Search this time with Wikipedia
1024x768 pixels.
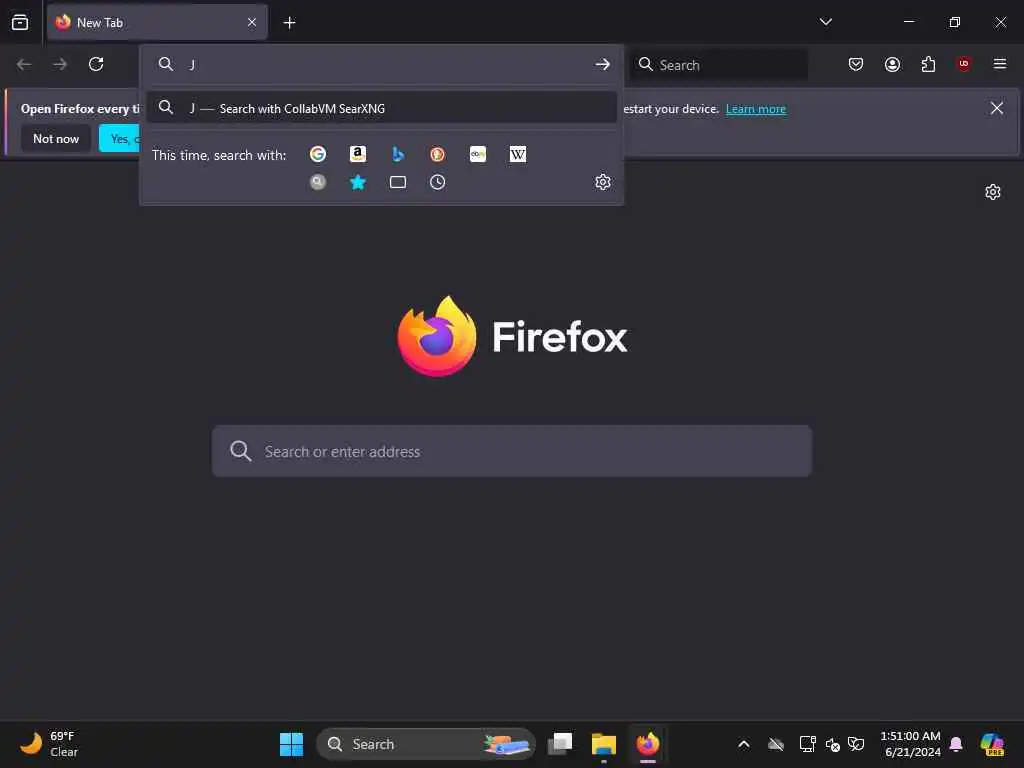(518, 154)
